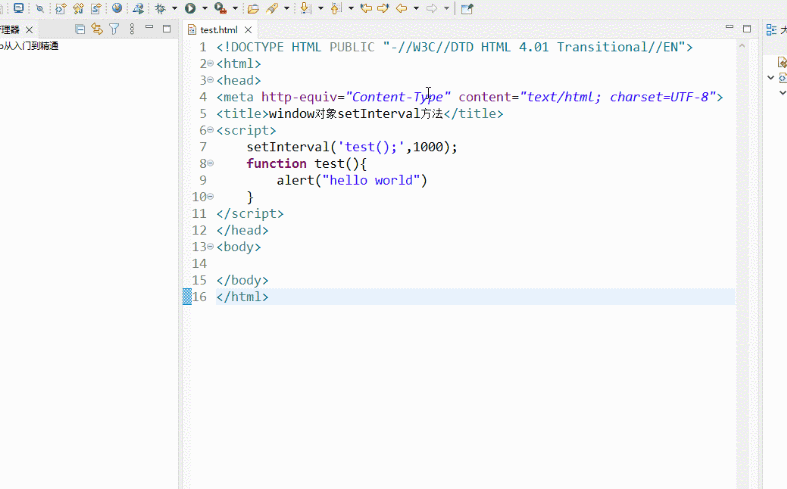Open the Debug dropdown arrow
787x489 pixels.
(175, 9)
